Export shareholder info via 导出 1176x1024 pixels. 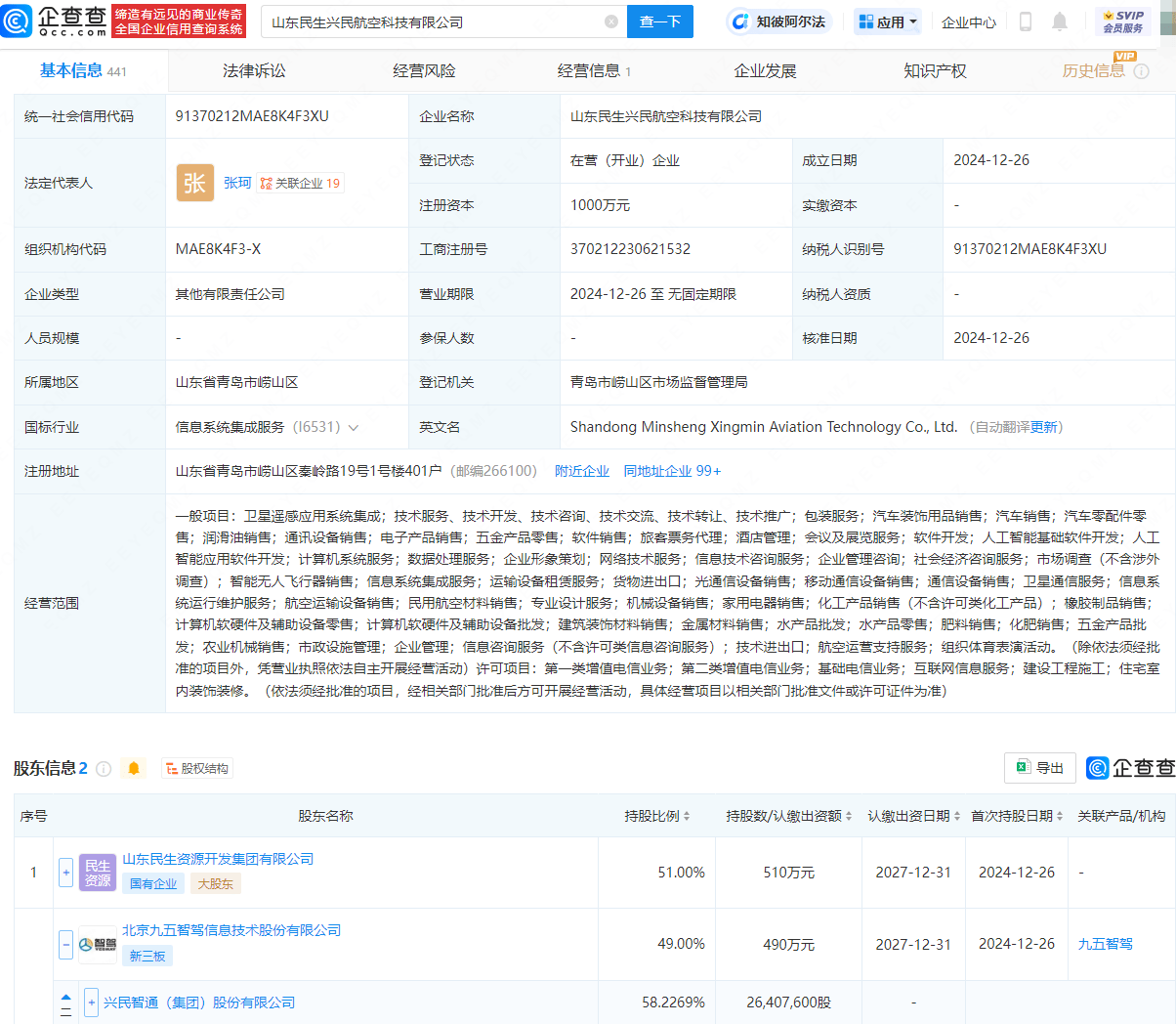(1040, 768)
